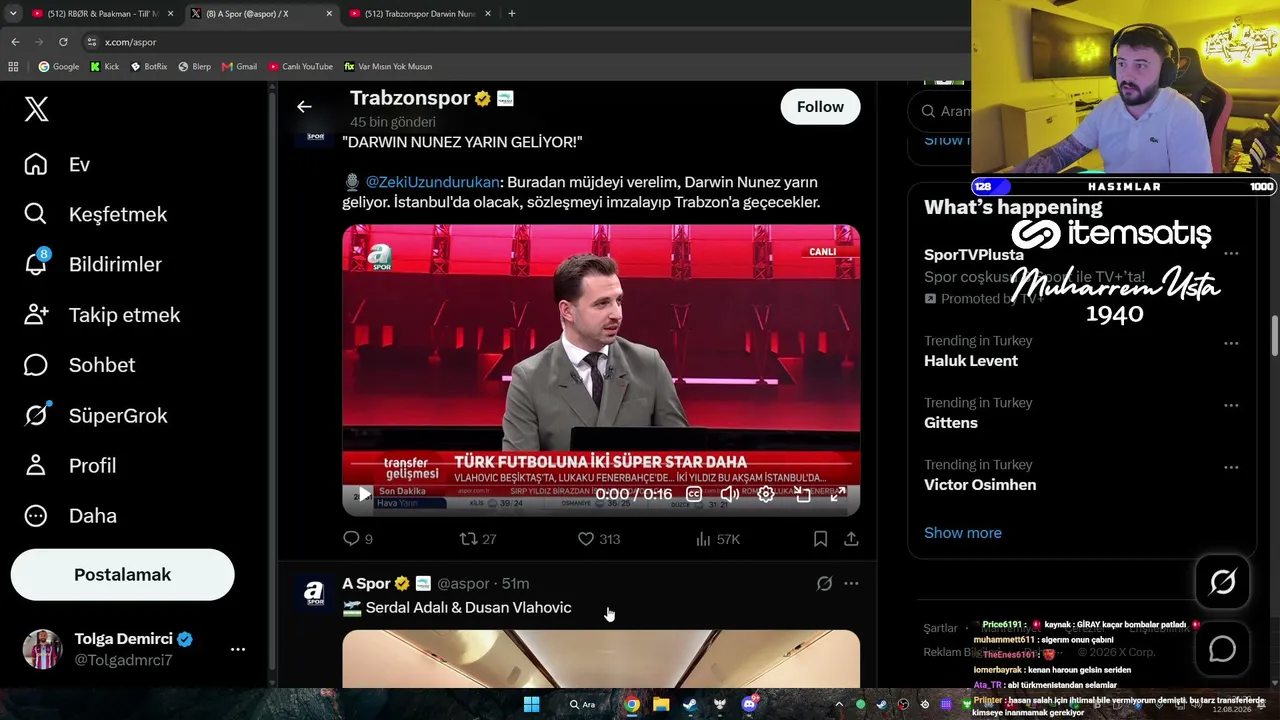Open Chrome from the taskbar
Image resolution: width=1280 pixels, height=720 pixels.
coord(632,704)
